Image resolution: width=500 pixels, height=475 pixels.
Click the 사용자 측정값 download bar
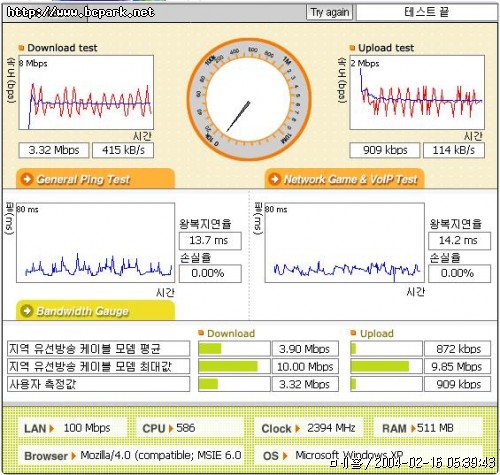[234, 384]
